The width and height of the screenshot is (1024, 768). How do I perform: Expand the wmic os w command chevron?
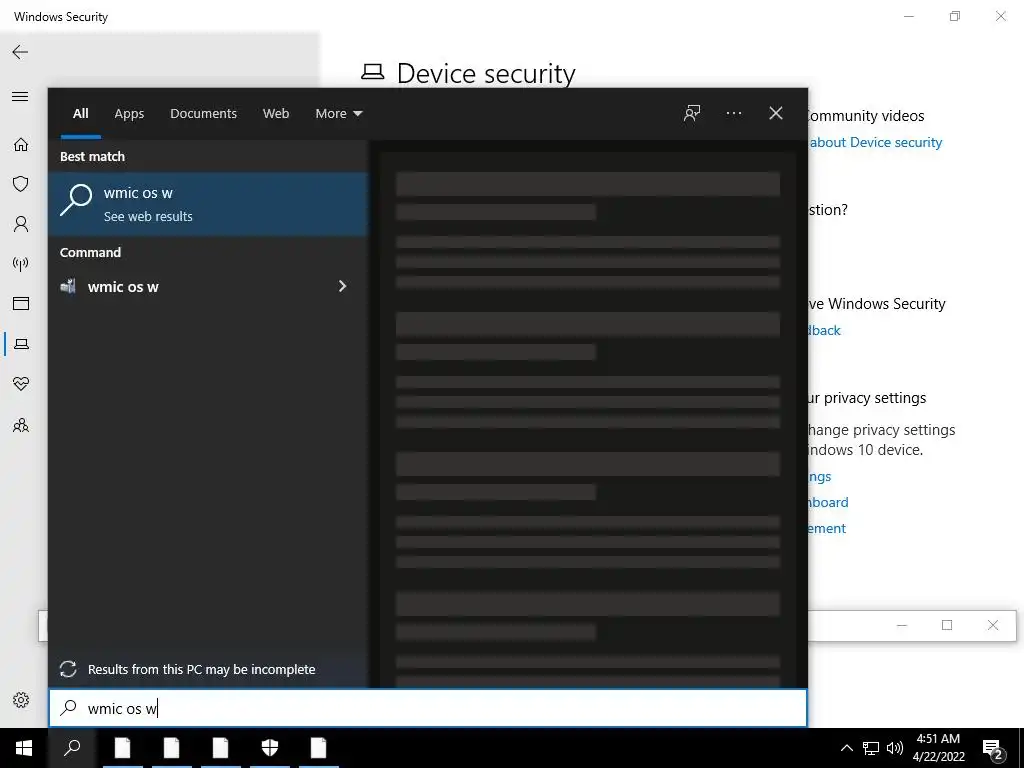[x=342, y=287]
